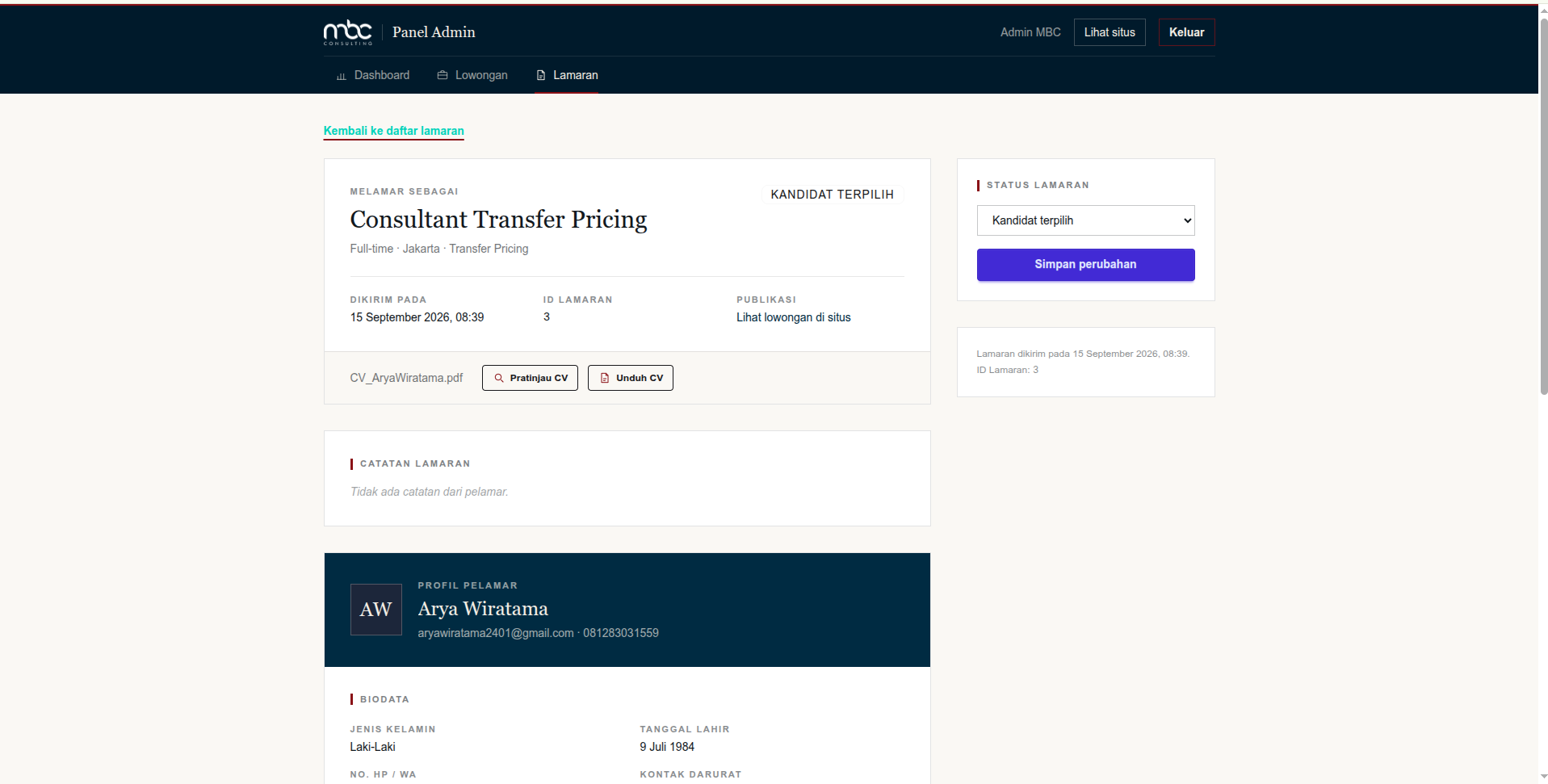This screenshot has height=784, width=1548.
Task: Click the Tidak ada catatan dari pelamar text
Action: (429, 492)
